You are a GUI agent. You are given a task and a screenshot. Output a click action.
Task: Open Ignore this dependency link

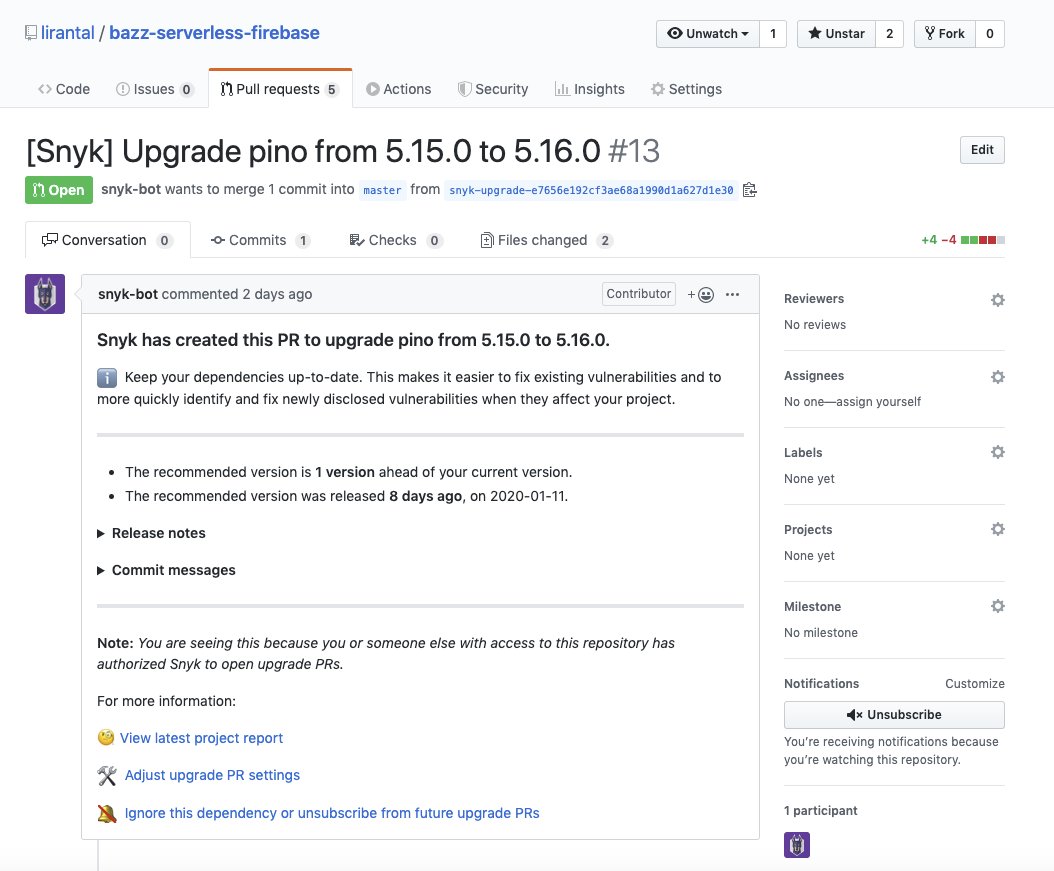[x=332, y=813]
